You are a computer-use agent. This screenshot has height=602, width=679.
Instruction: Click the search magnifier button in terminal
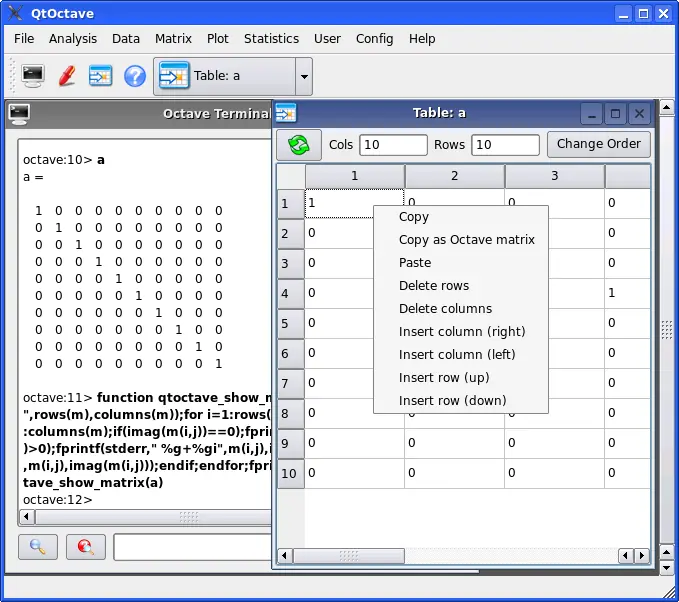click(x=38, y=547)
